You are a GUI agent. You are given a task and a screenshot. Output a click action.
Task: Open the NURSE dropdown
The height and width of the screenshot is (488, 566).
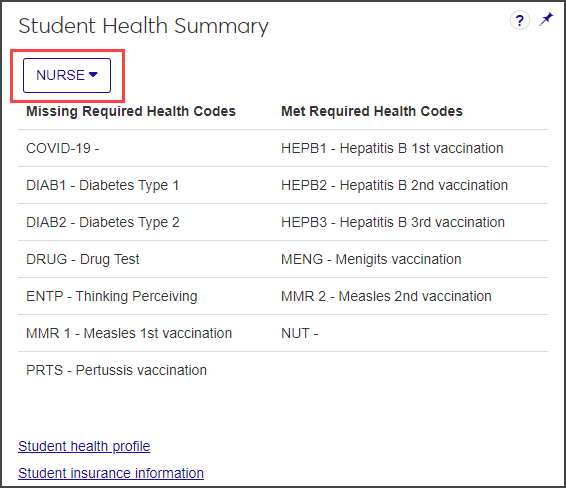pyautogui.click(x=67, y=75)
